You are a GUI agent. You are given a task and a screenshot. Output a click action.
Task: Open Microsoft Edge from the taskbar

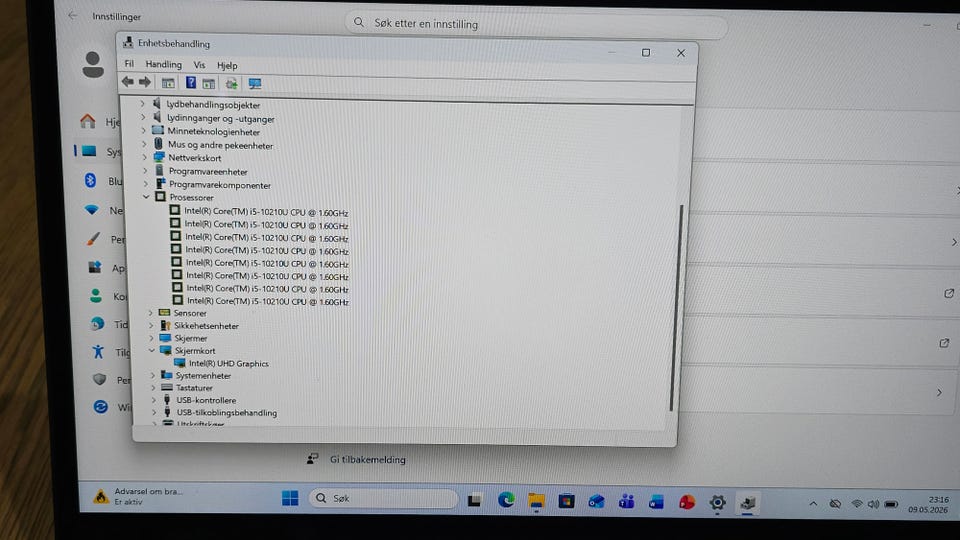pos(506,500)
